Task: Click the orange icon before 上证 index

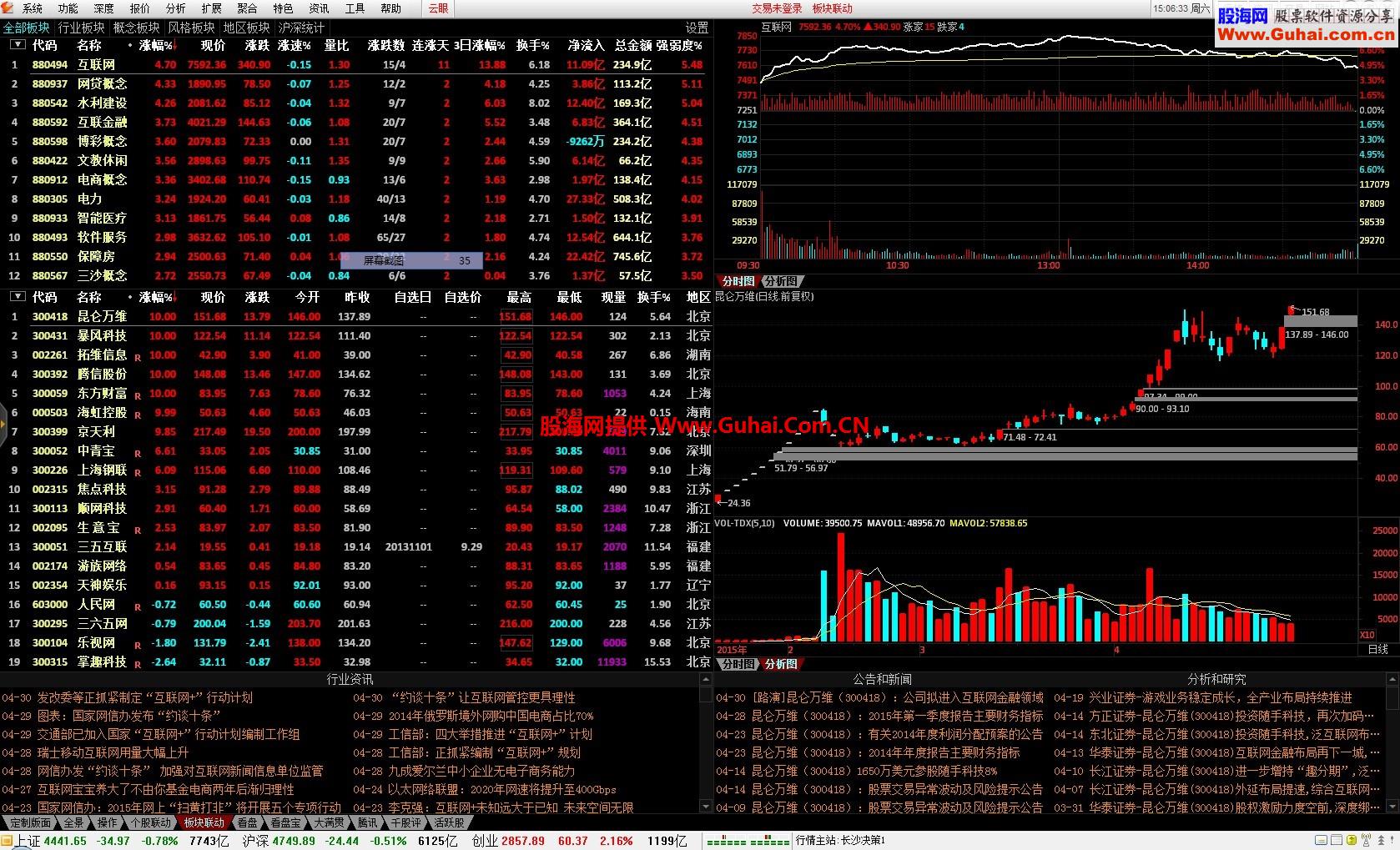Action: (8, 841)
